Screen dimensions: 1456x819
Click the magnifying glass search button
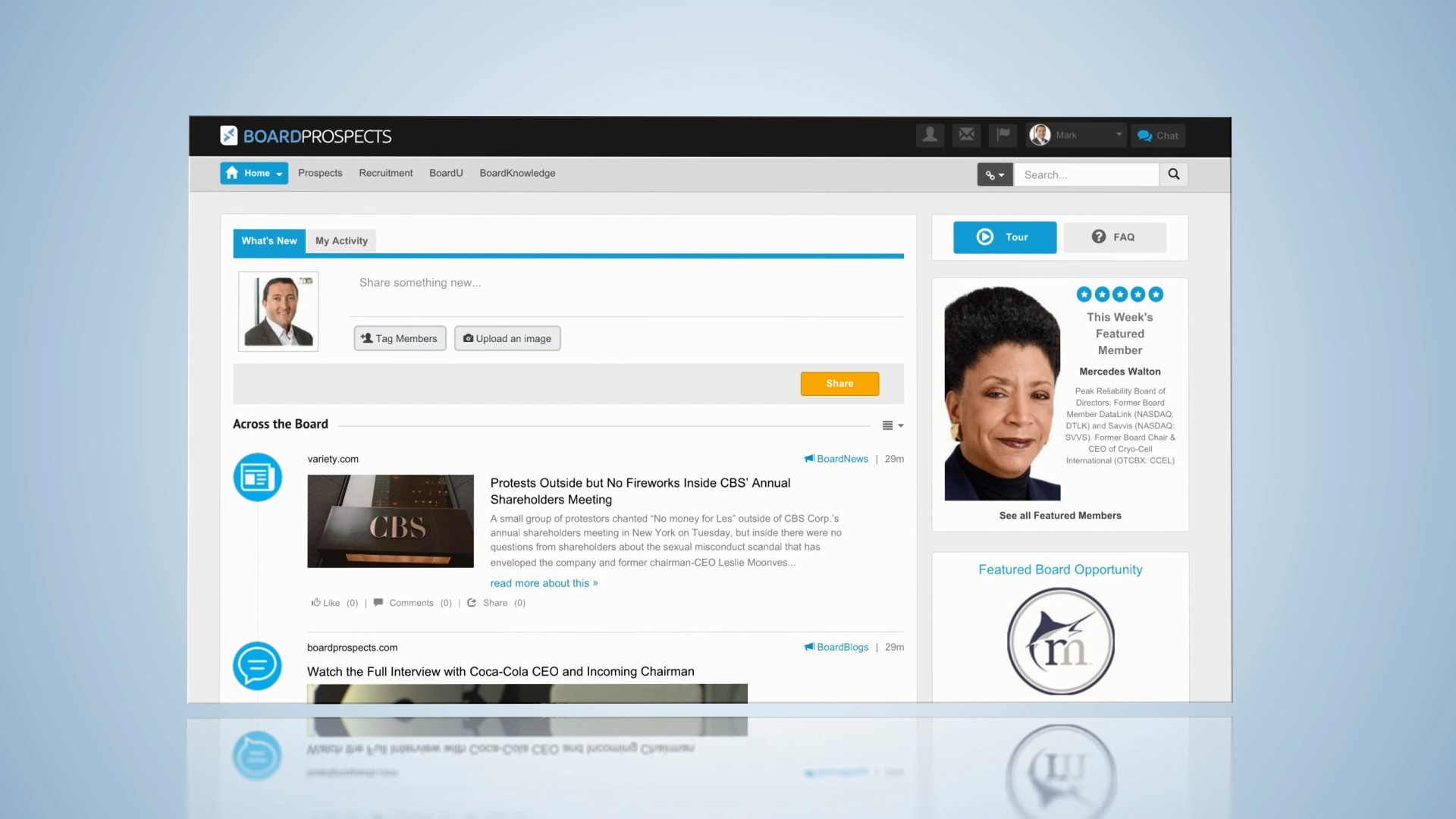click(x=1174, y=174)
